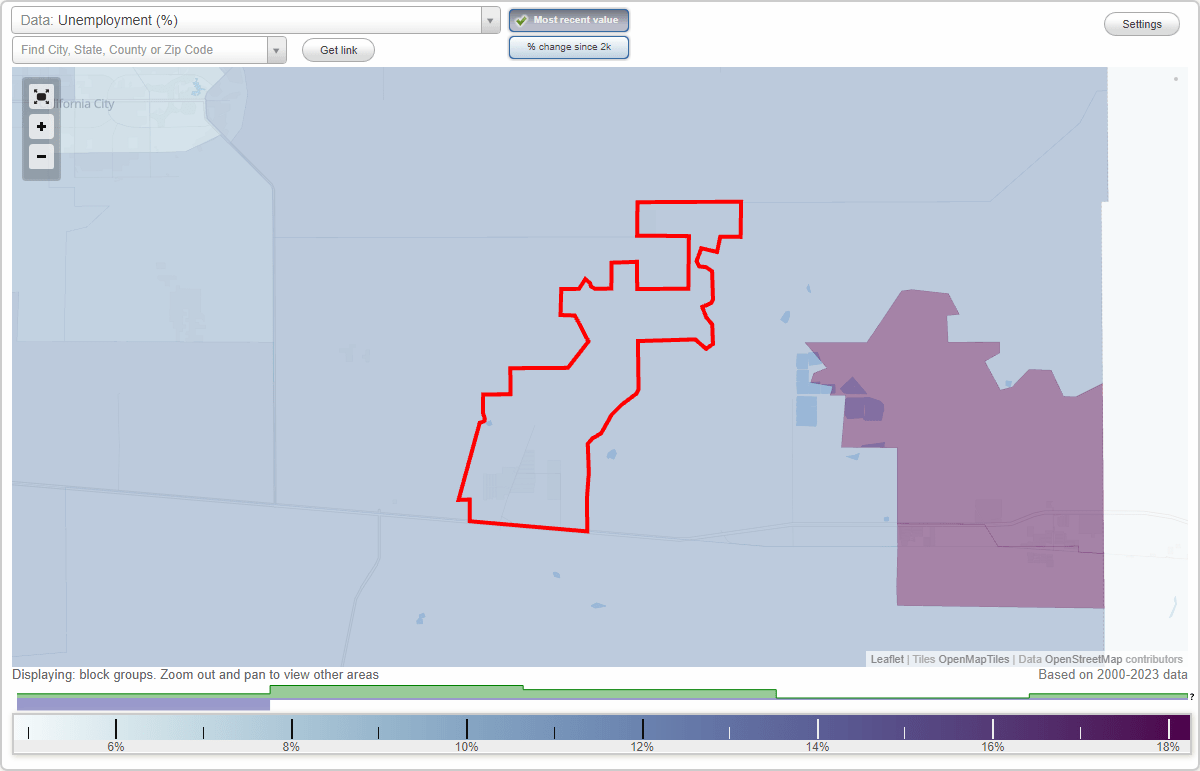Click the Leaflet attribution link
The image size is (1200, 771).
(886, 659)
